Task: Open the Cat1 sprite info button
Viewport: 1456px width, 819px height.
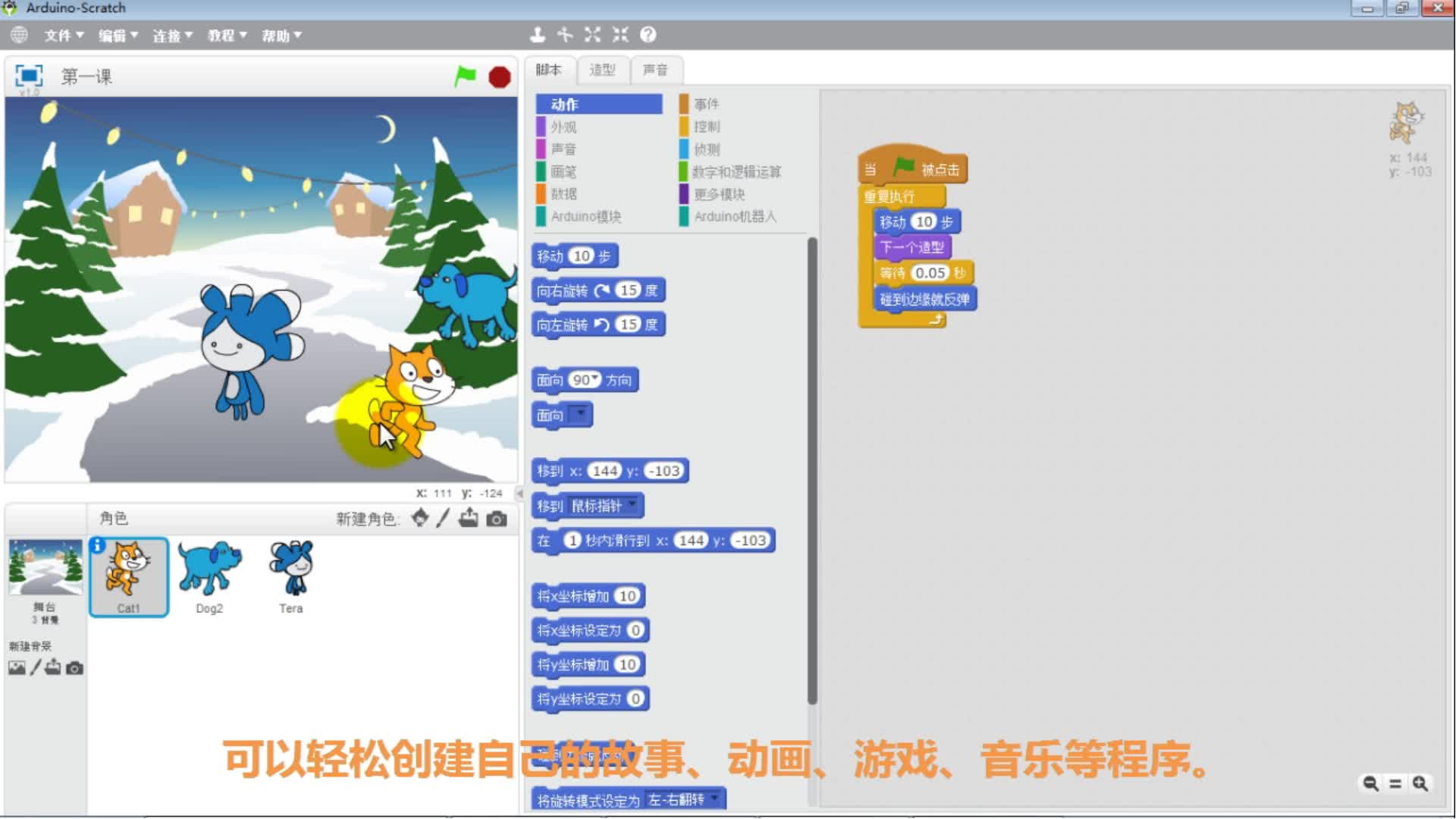Action: point(97,545)
